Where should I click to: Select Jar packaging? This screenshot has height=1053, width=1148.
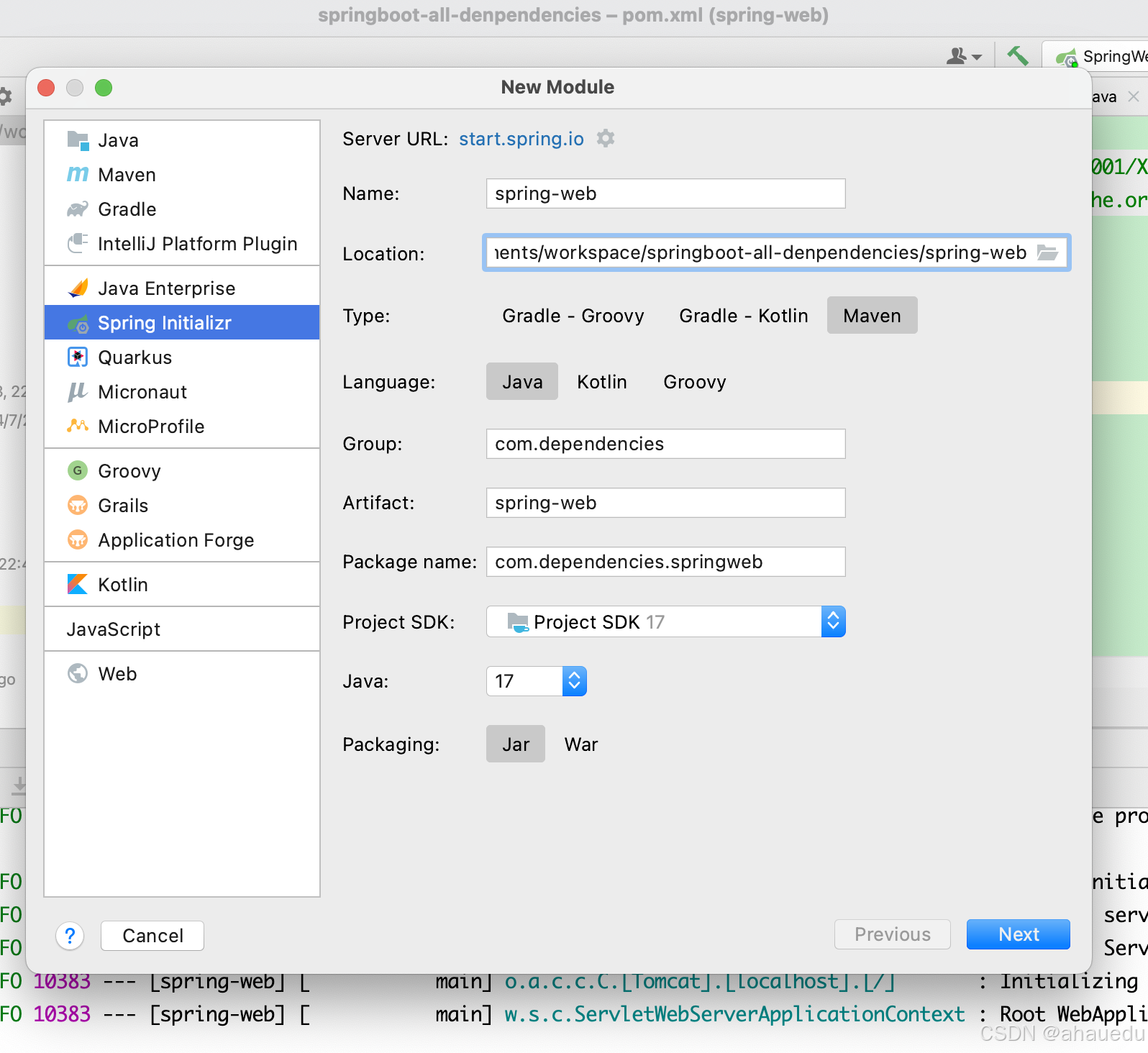click(516, 744)
